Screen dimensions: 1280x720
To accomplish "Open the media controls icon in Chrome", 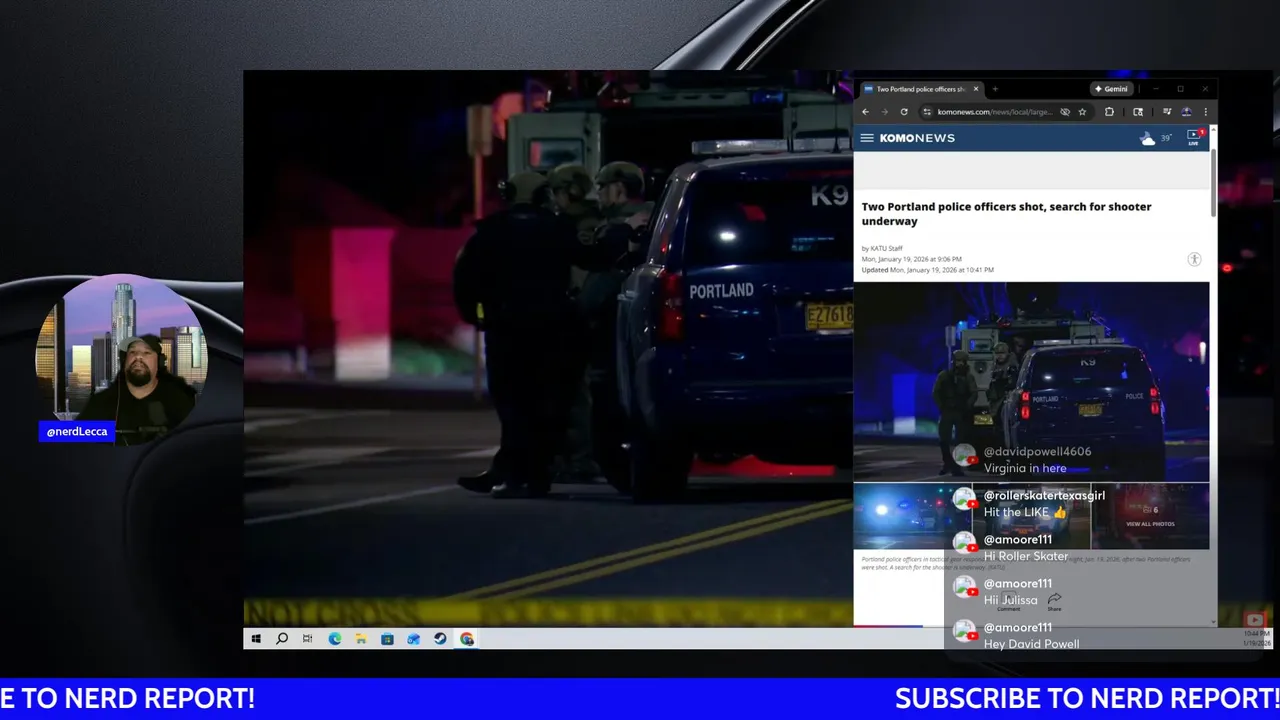I will click(1167, 112).
